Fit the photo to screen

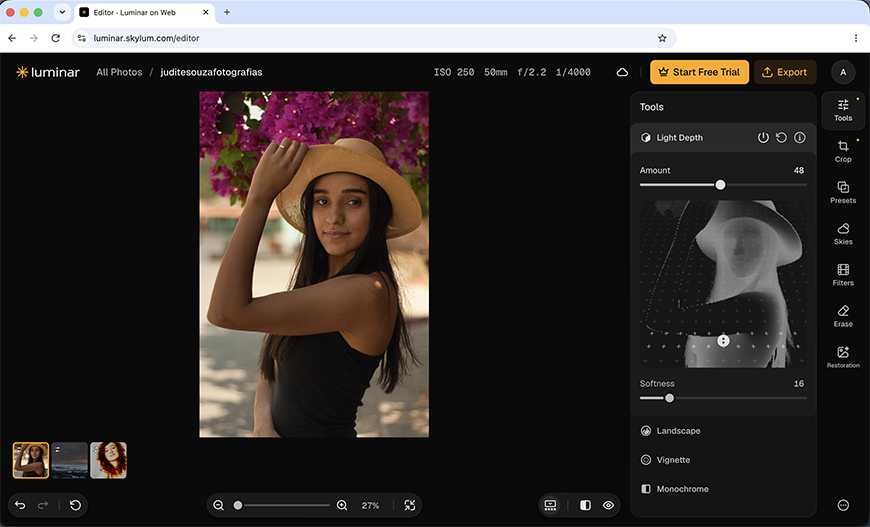(x=409, y=505)
